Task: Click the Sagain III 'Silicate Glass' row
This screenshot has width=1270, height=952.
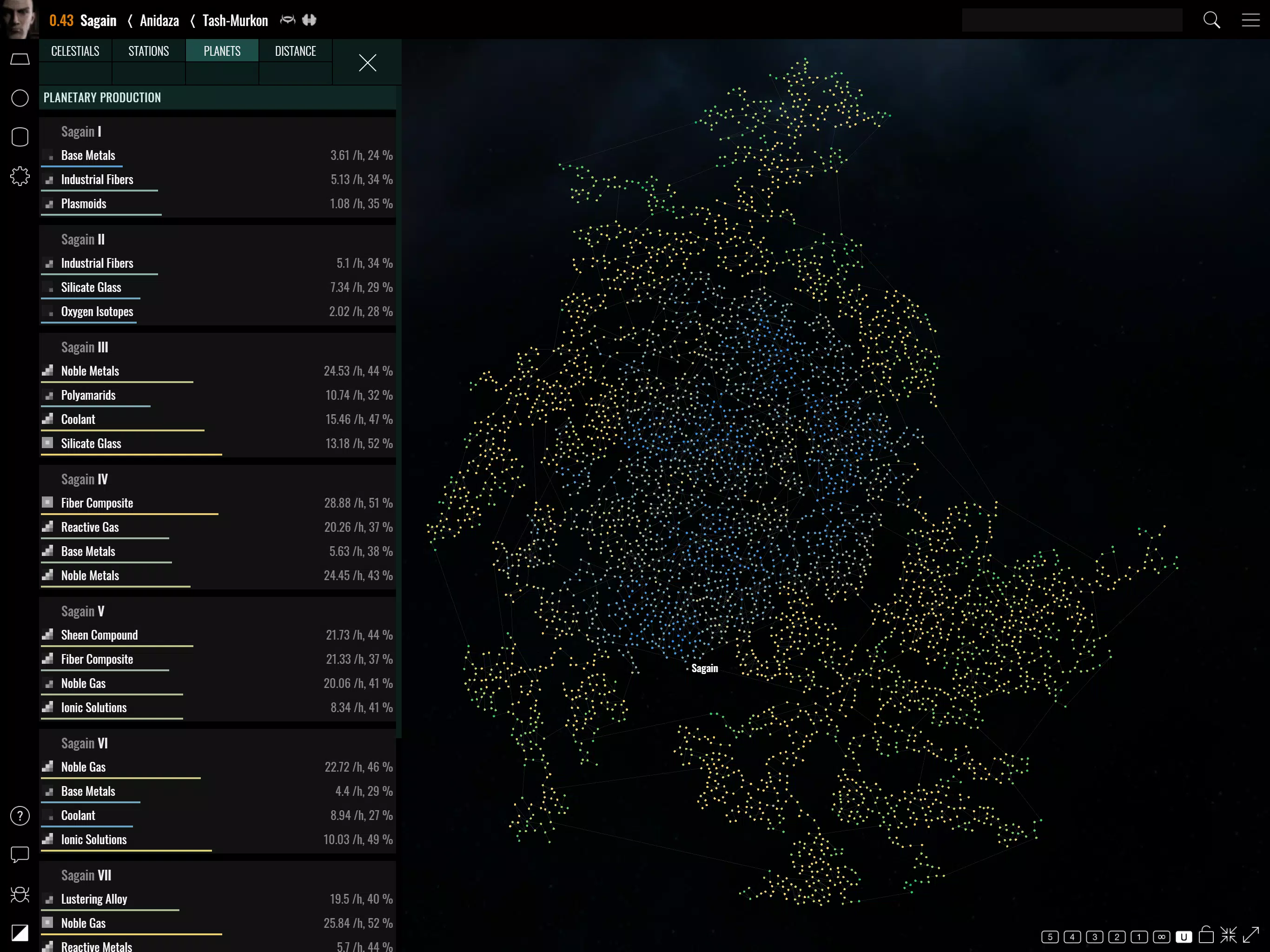Action: tap(218, 444)
